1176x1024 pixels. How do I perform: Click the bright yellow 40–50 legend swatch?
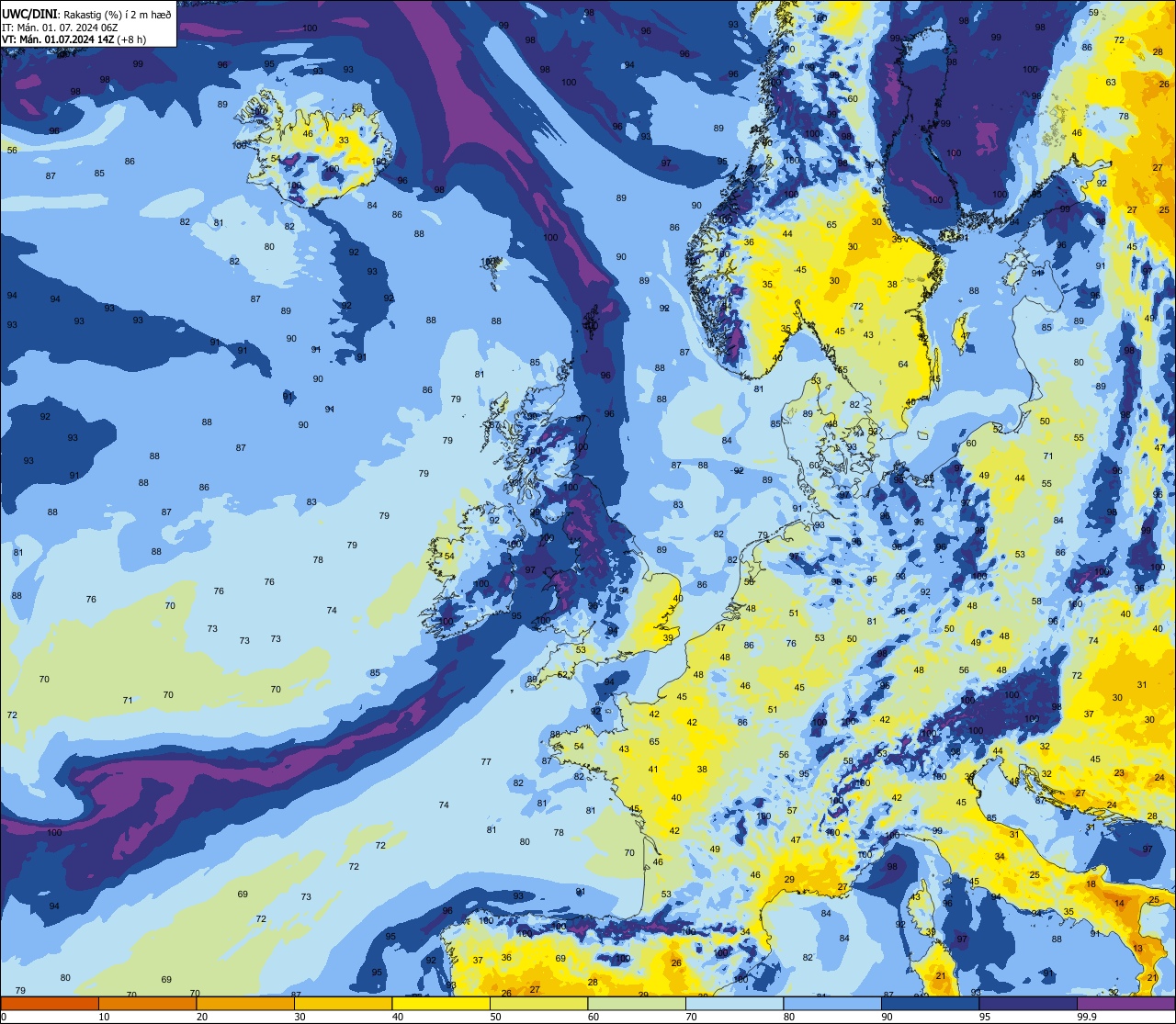[441, 1003]
